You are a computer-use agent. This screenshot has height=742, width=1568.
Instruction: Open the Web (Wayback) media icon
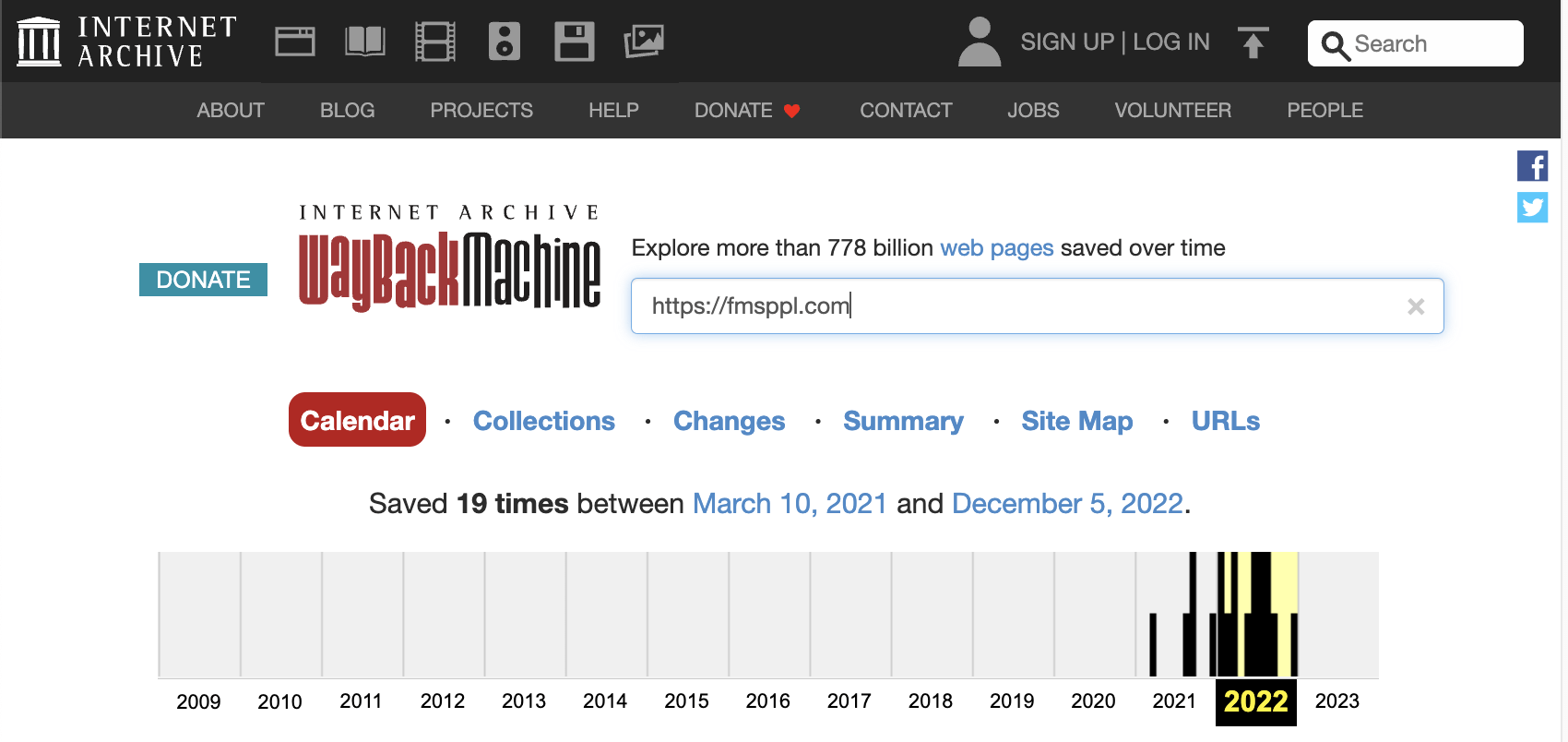click(295, 42)
